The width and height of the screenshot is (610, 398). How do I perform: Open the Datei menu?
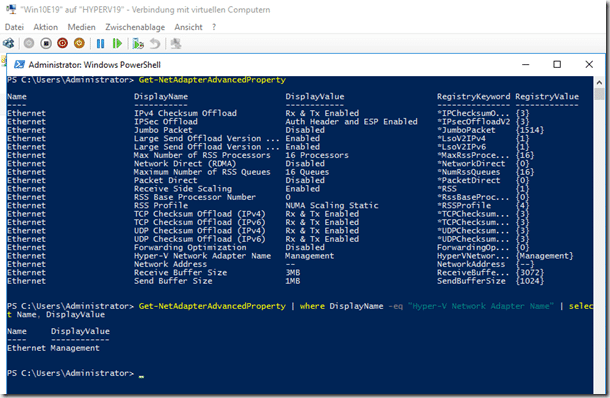coord(14,27)
